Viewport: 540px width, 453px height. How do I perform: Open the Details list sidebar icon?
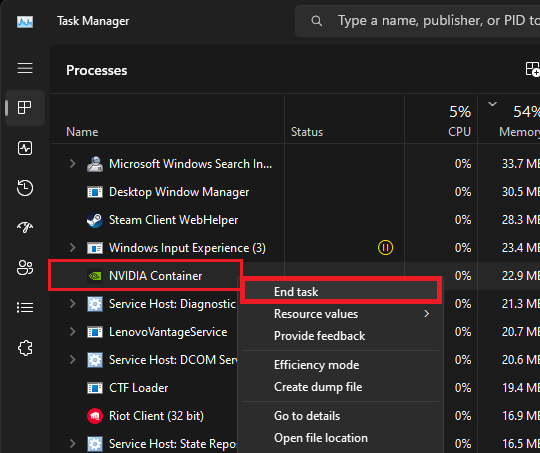tap(25, 307)
